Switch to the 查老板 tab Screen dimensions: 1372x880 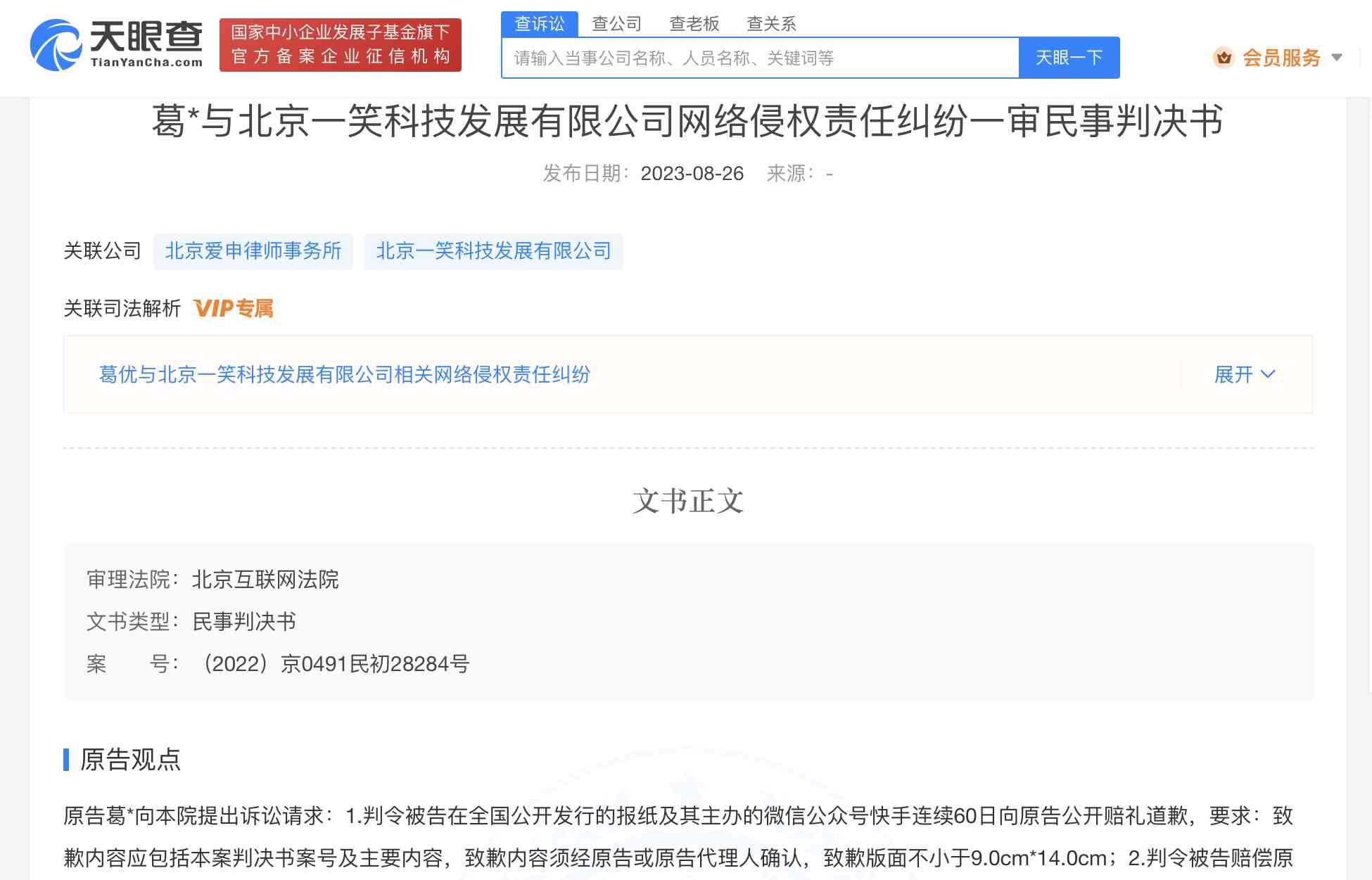694,24
